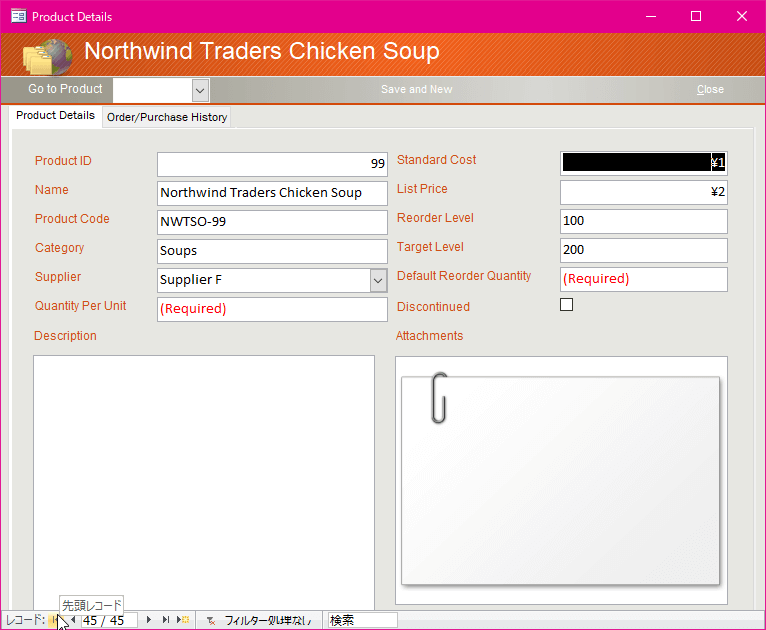
Task: Click the Discontinued label
Action: click(433, 307)
